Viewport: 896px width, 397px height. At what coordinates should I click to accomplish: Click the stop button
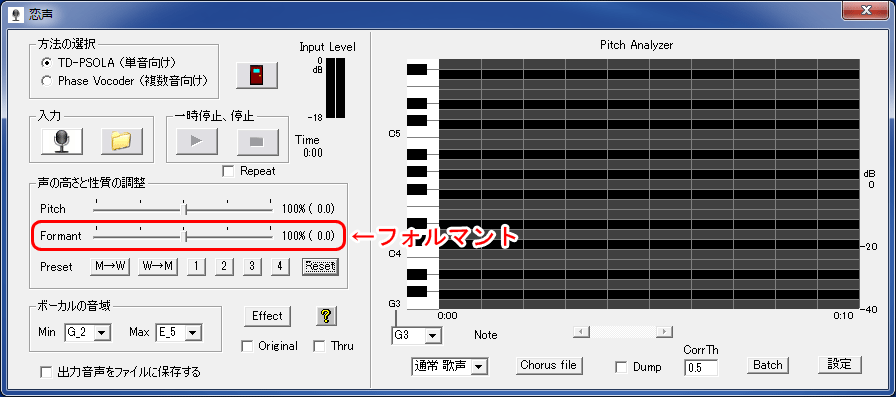257,142
